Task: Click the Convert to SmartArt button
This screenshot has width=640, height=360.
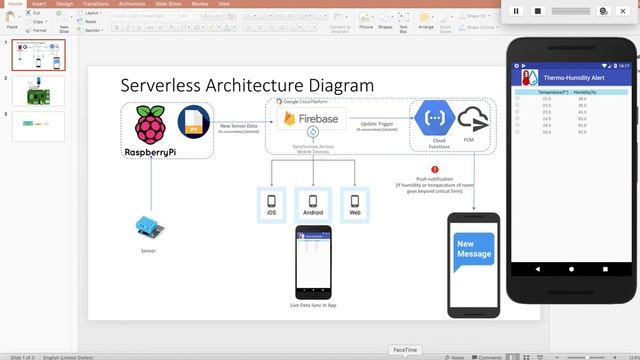Action: pos(340,23)
